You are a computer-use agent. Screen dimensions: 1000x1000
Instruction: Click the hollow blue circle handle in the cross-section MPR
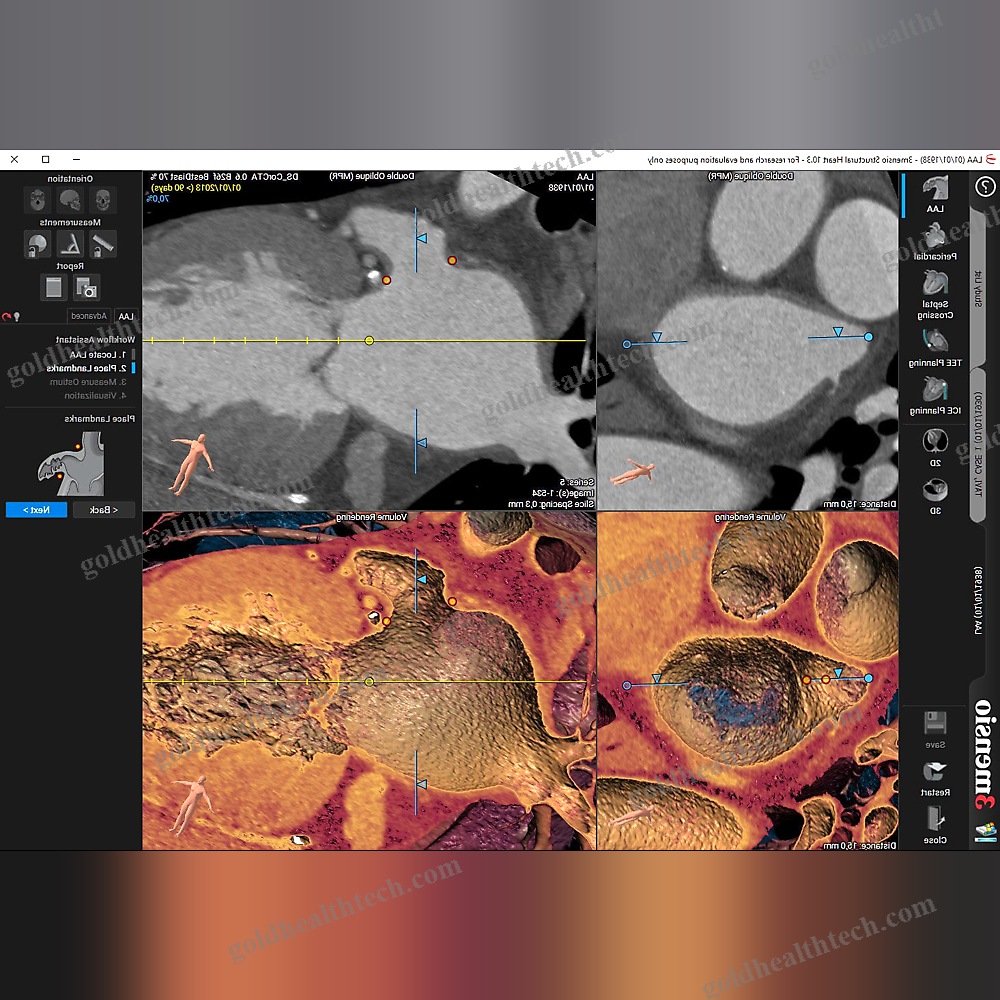627,344
